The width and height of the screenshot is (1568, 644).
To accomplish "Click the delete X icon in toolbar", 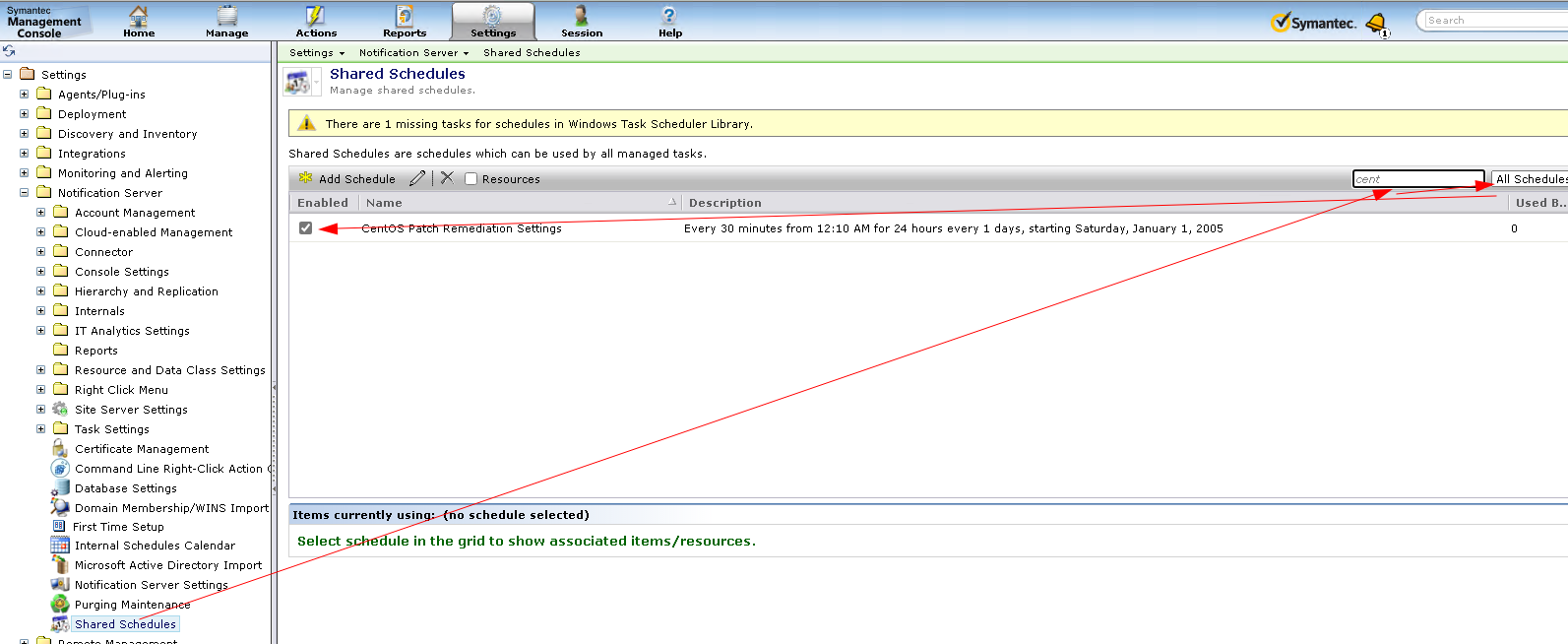I will pos(447,178).
